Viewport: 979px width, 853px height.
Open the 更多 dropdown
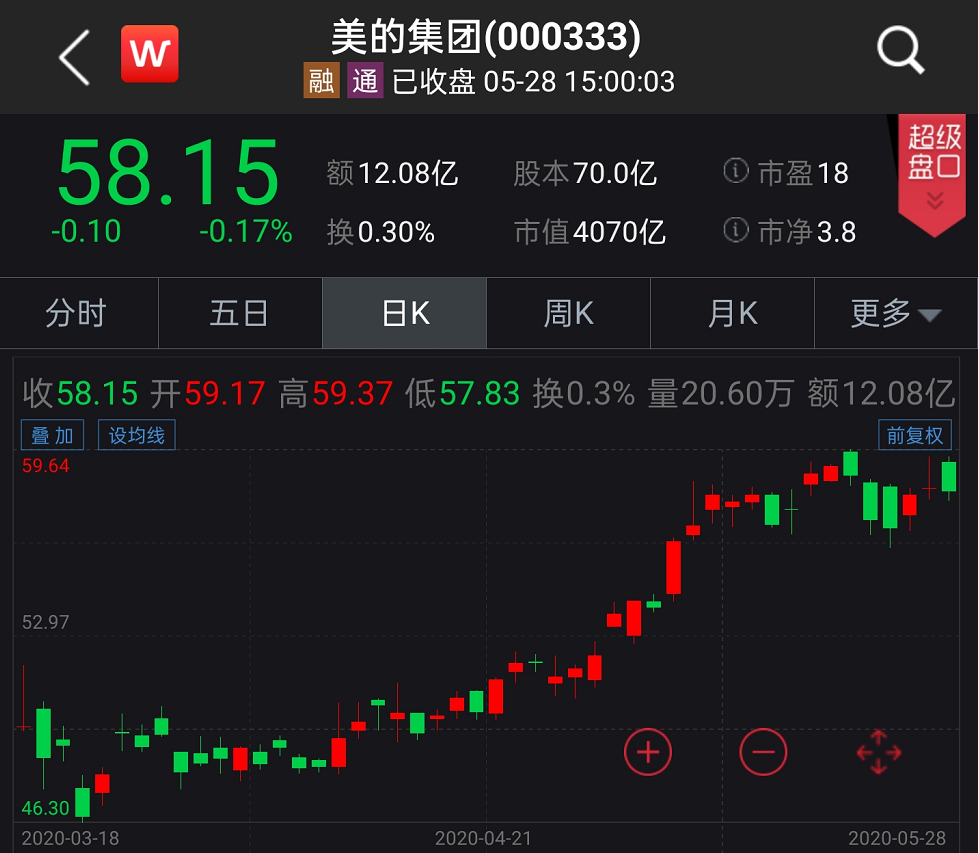point(896,313)
